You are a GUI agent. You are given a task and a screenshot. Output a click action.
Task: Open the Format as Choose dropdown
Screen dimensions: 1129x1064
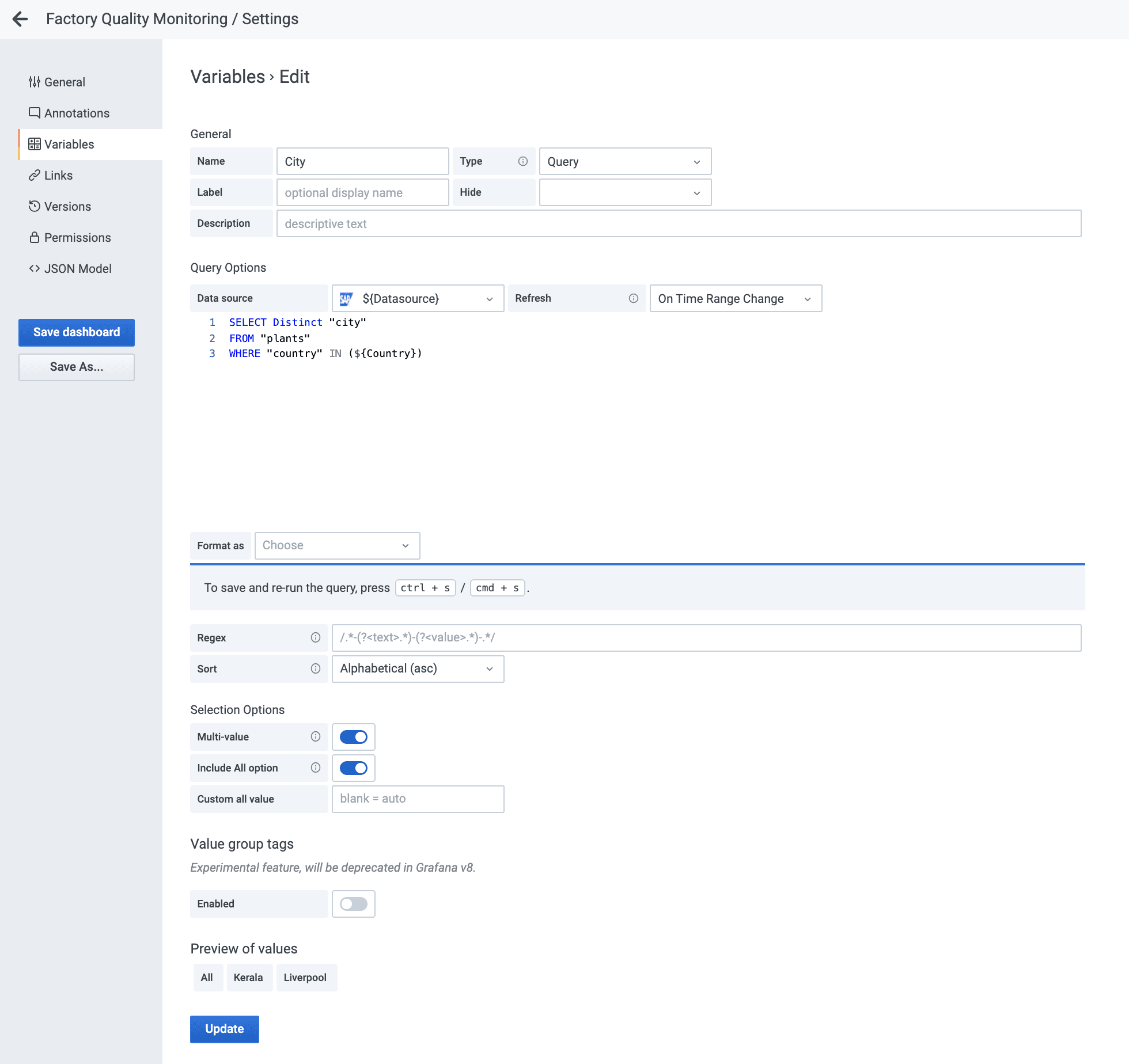(336, 545)
